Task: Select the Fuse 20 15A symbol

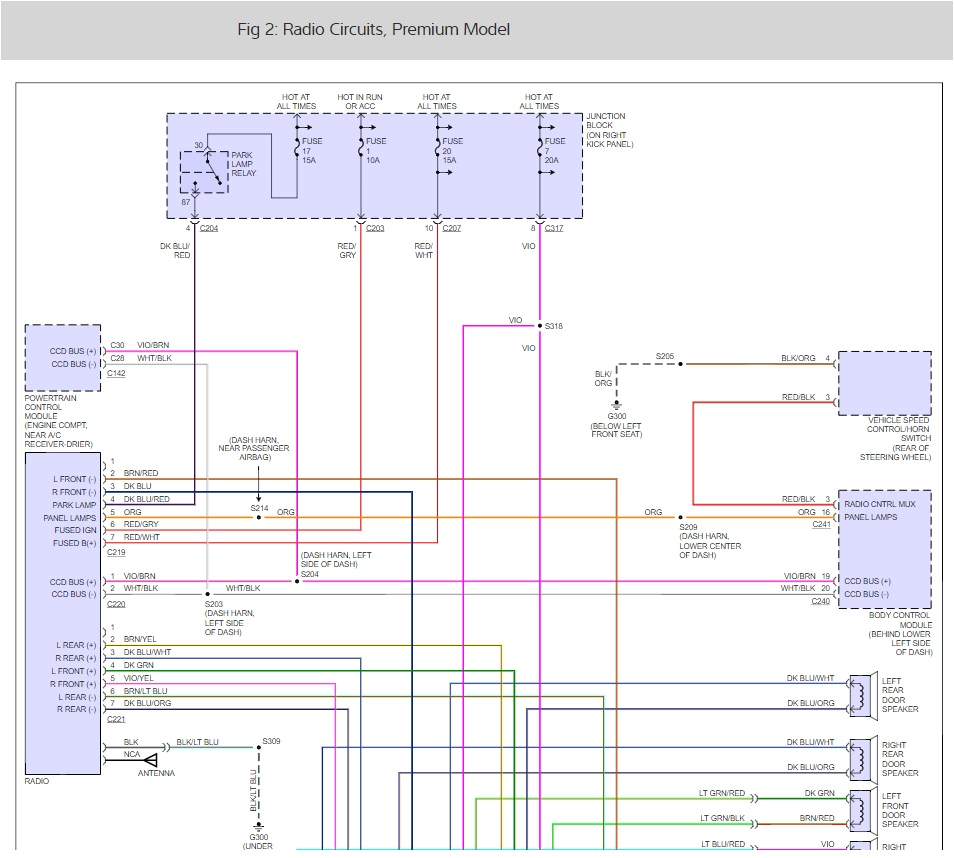Action: pyautogui.click(x=437, y=147)
